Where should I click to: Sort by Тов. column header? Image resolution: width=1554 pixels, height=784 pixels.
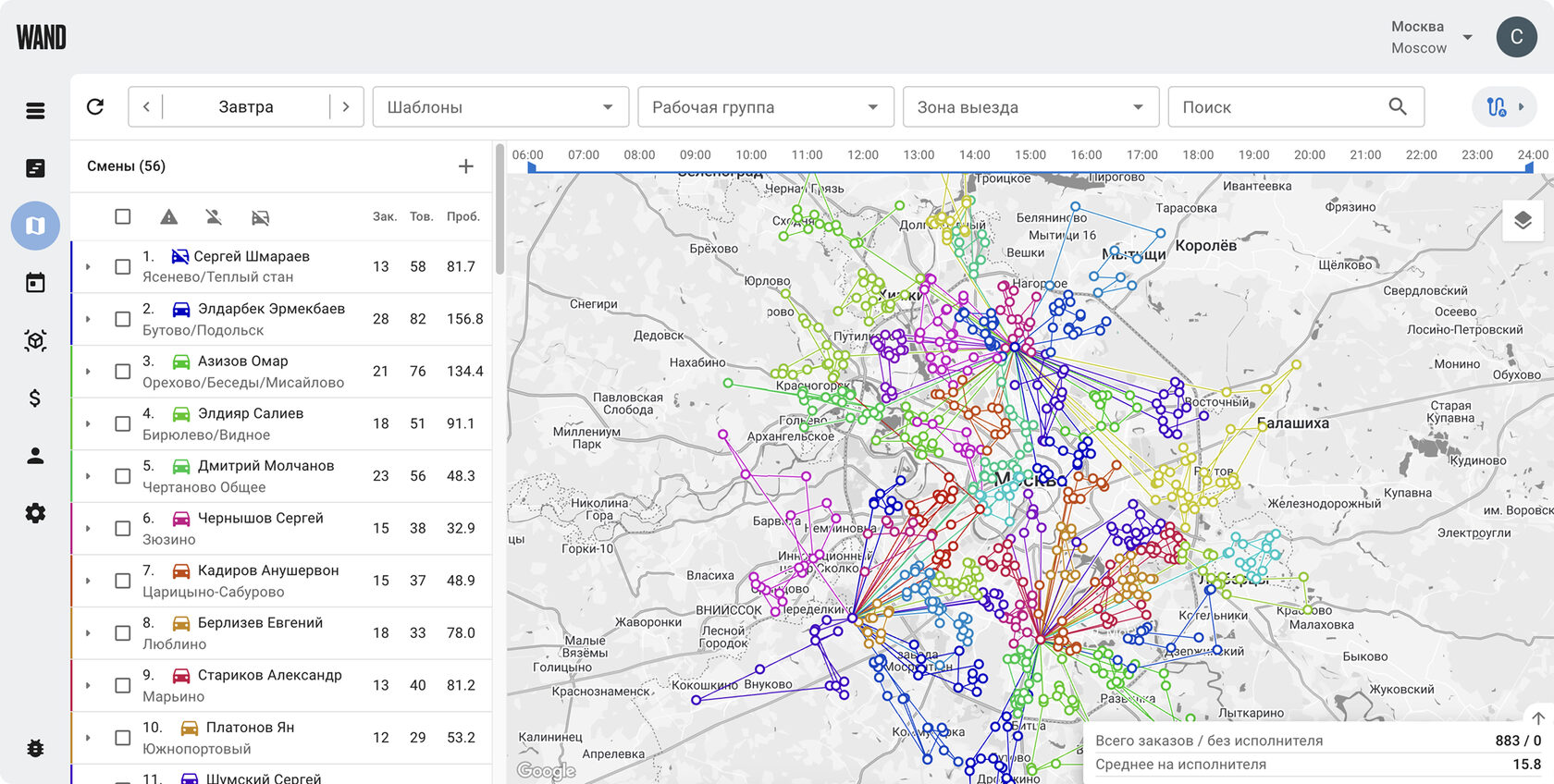[x=422, y=216]
